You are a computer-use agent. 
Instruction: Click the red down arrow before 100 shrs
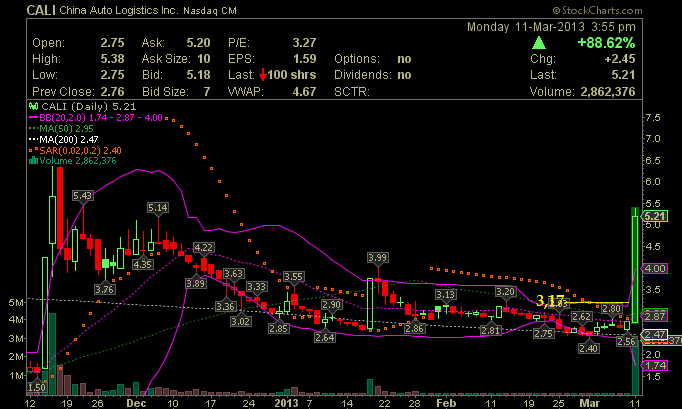tap(263, 75)
